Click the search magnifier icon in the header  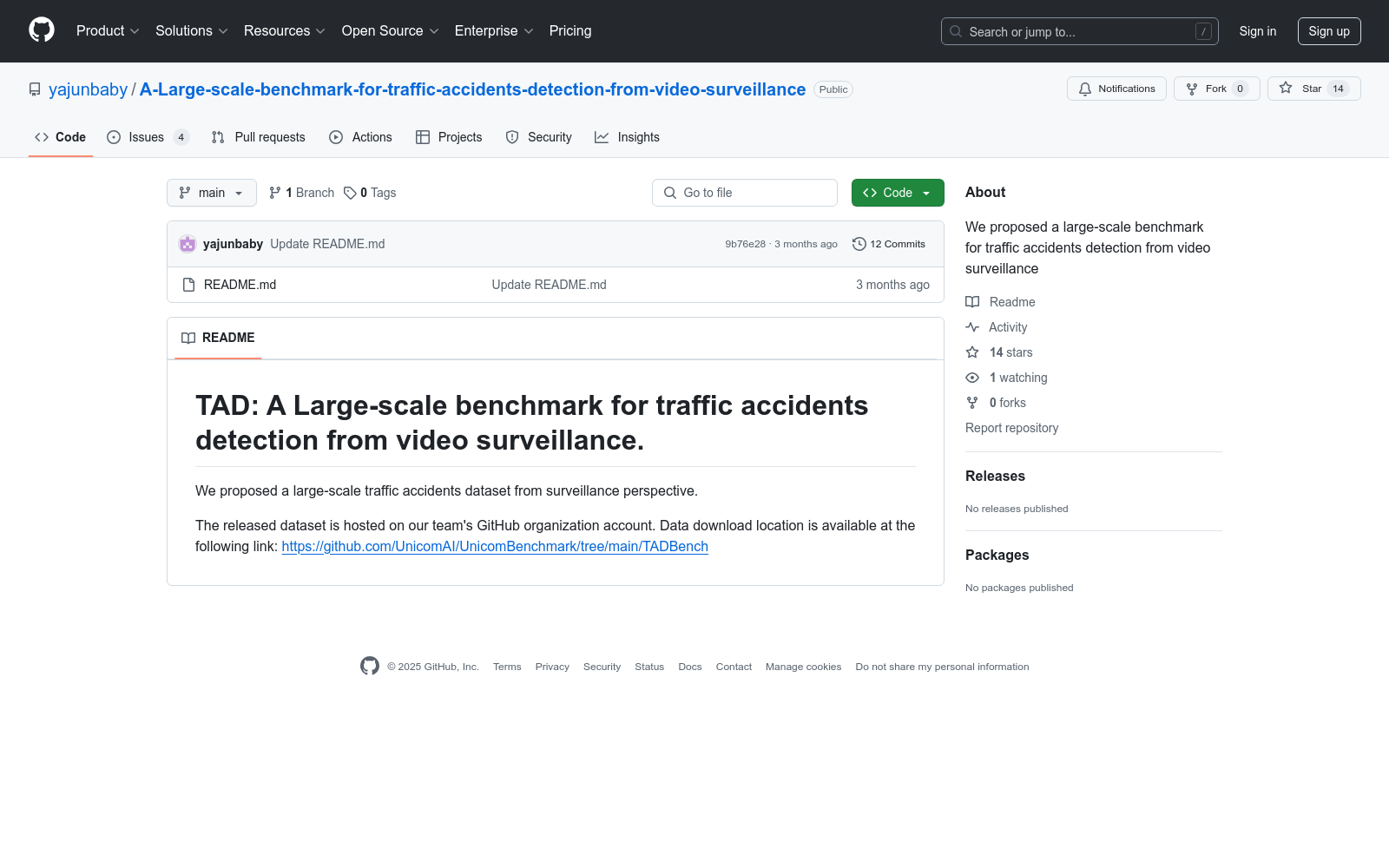(x=956, y=31)
